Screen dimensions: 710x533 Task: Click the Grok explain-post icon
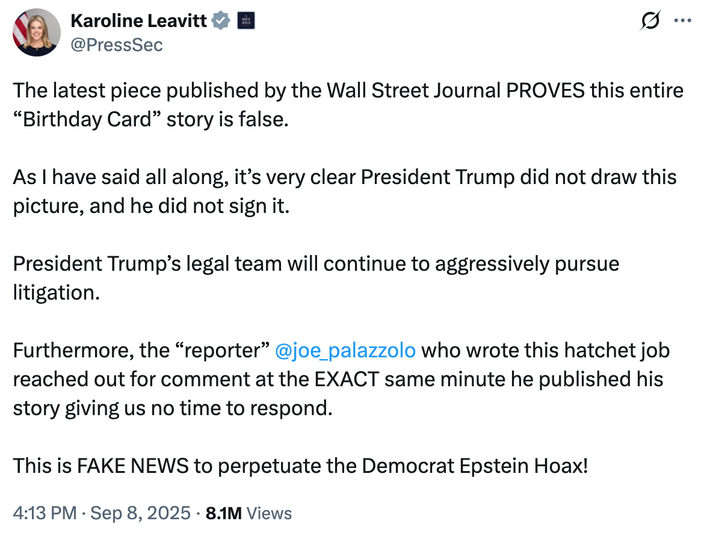[650, 20]
